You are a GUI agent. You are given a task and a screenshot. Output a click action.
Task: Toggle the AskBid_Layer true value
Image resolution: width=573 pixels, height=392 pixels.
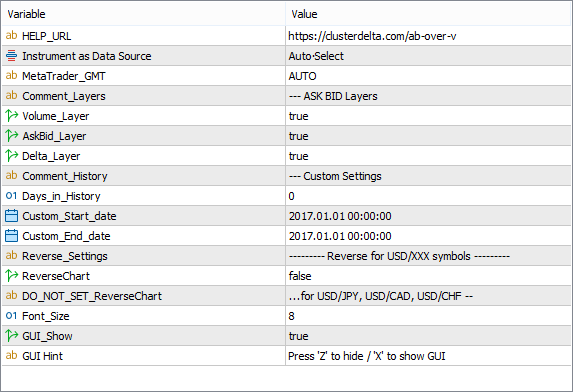click(428, 136)
